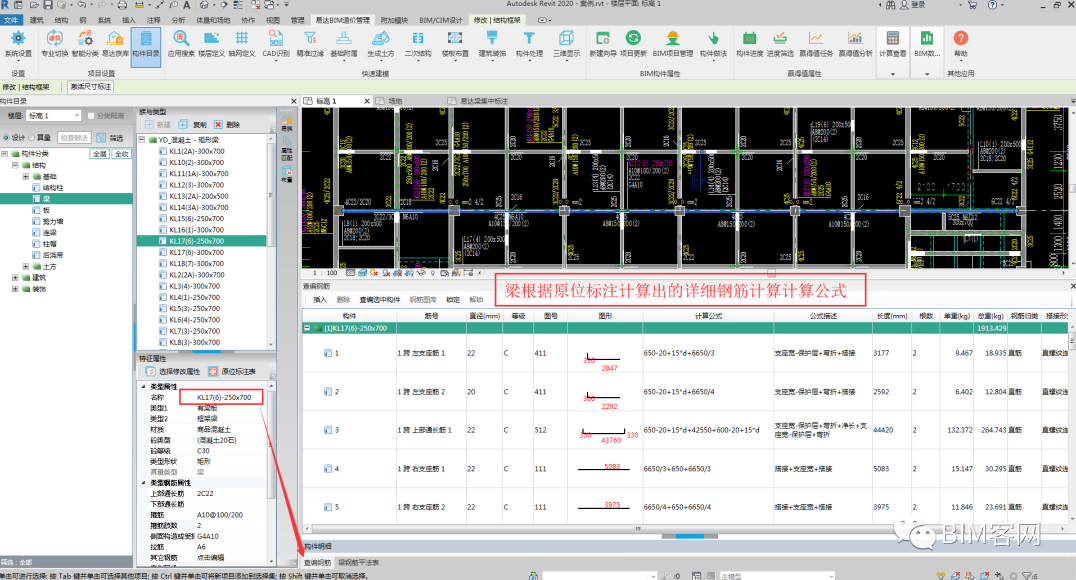Toggle the 分类隔离 checkbox
This screenshot has height=580, width=1076.
[x=92, y=116]
